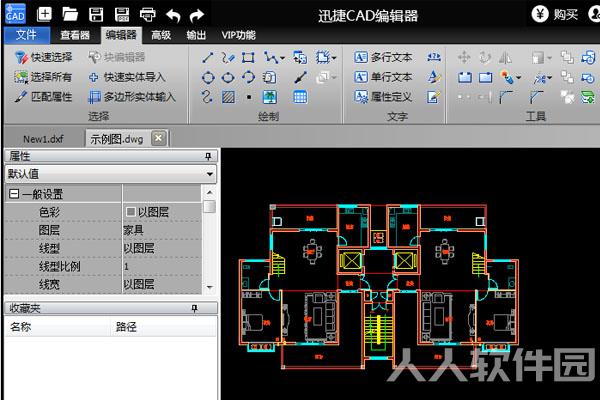Select the hatch fill tool
Viewport: 600px width, 400px height.
(x=228, y=97)
